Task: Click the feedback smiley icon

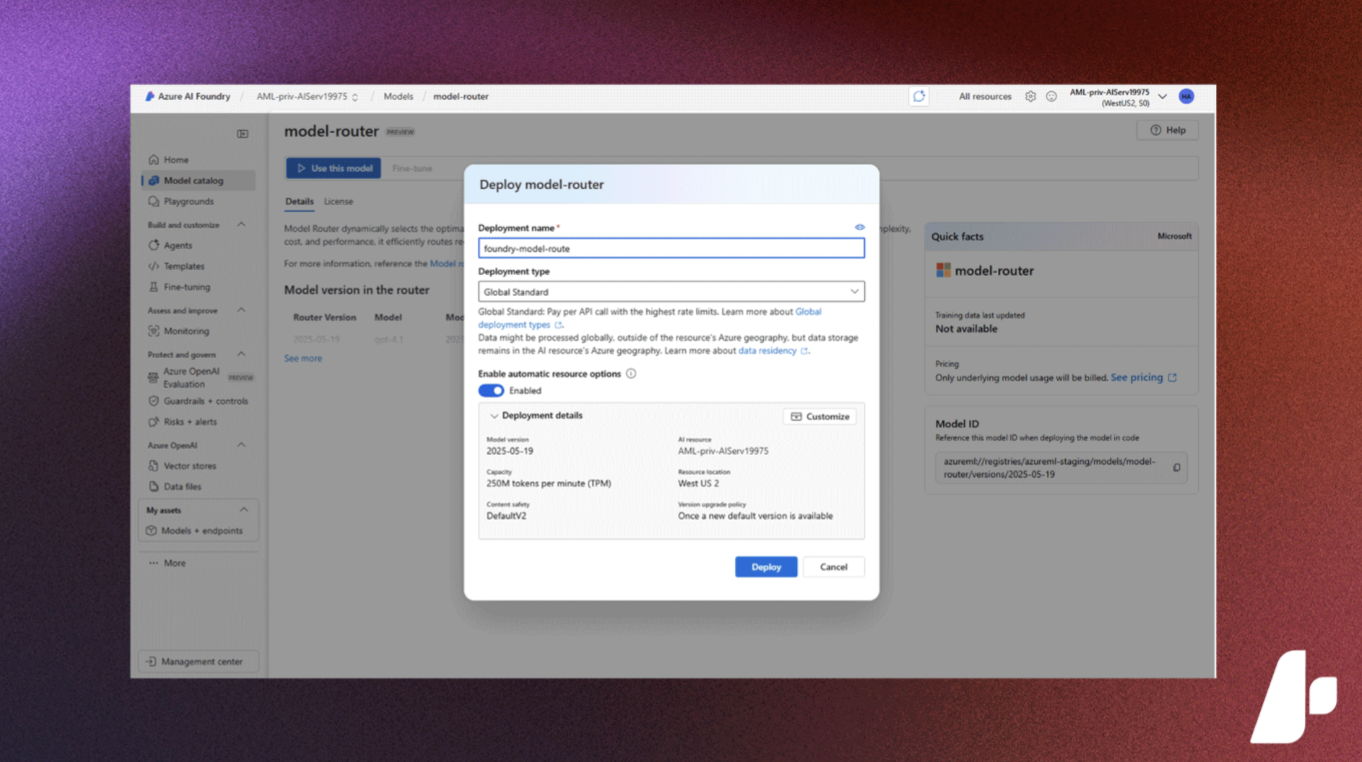Action: (1051, 97)
